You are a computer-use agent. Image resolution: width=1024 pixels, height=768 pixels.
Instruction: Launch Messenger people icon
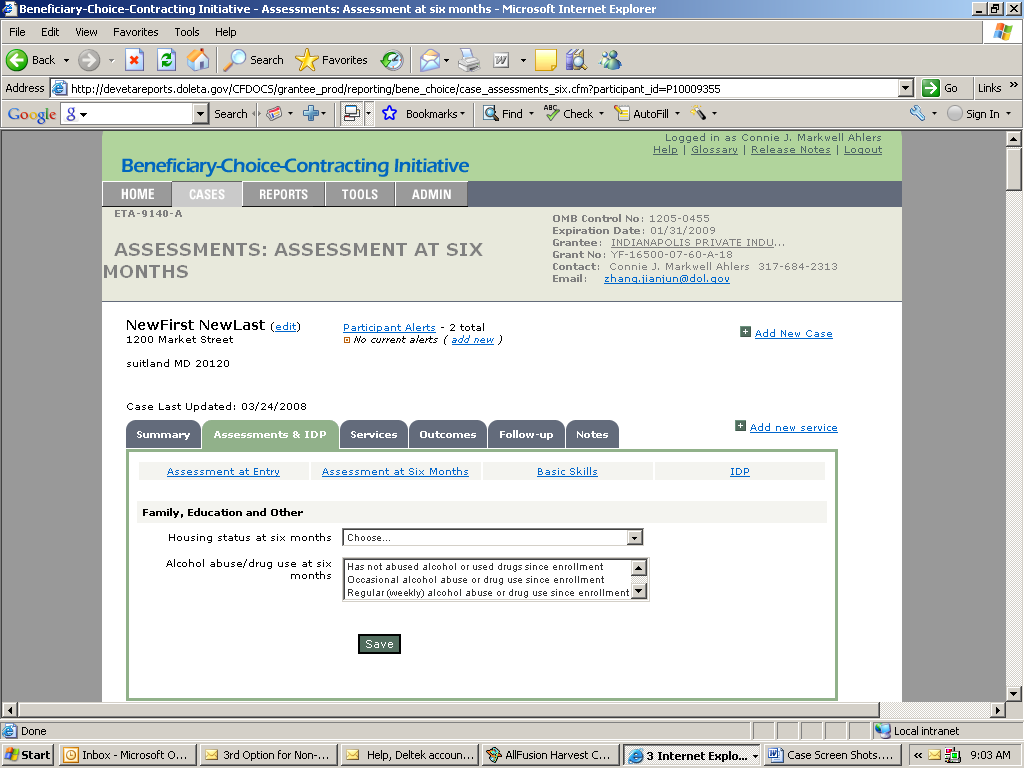click(611, 60)
